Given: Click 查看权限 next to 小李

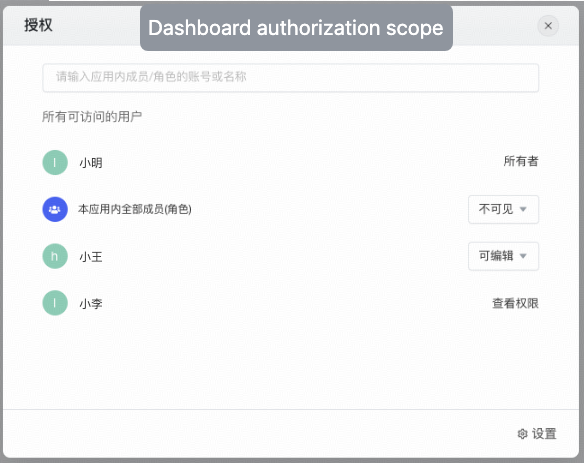Looking at the screenshot, I should 515,303.
